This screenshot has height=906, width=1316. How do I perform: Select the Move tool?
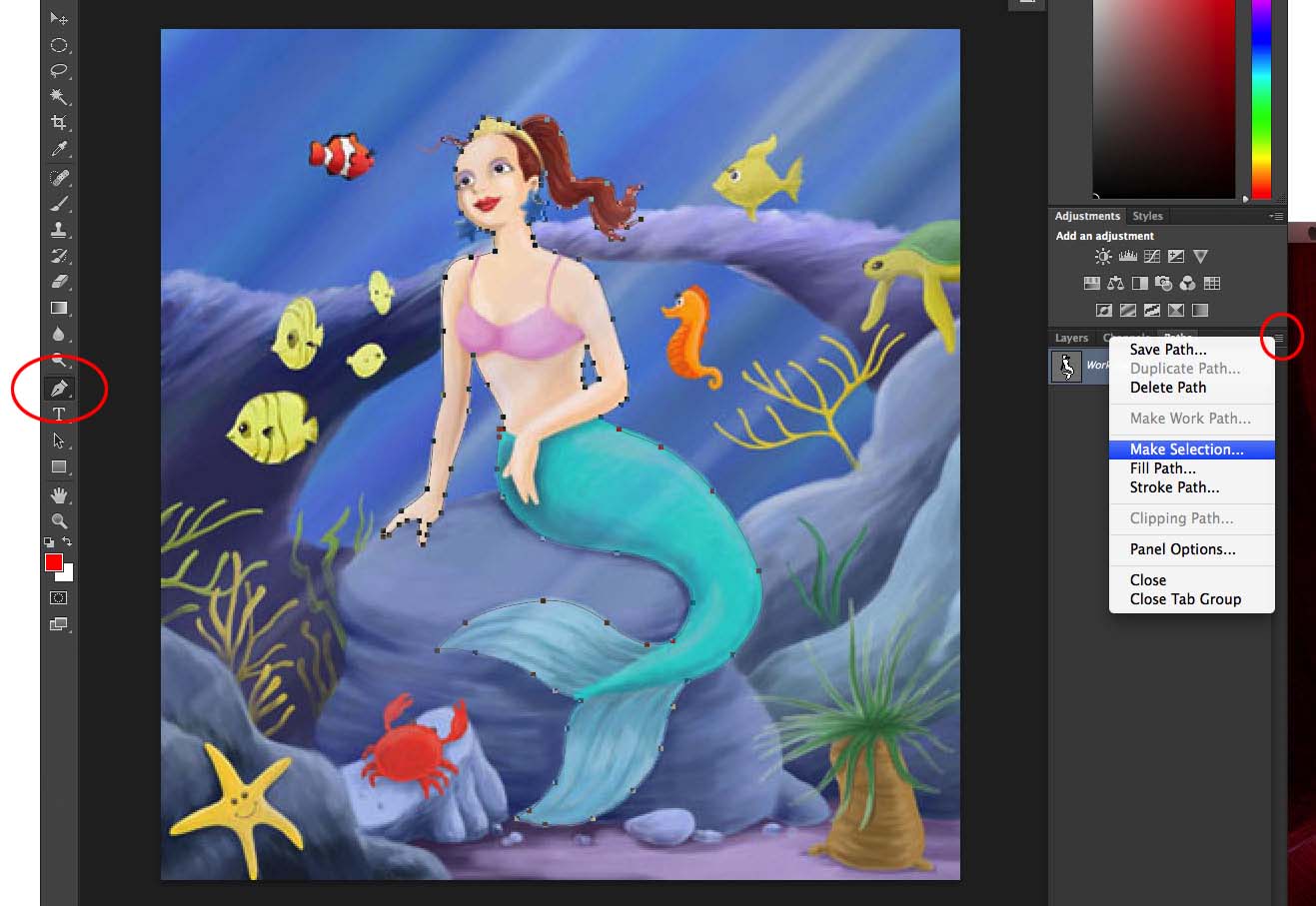[x=59, y=19]
